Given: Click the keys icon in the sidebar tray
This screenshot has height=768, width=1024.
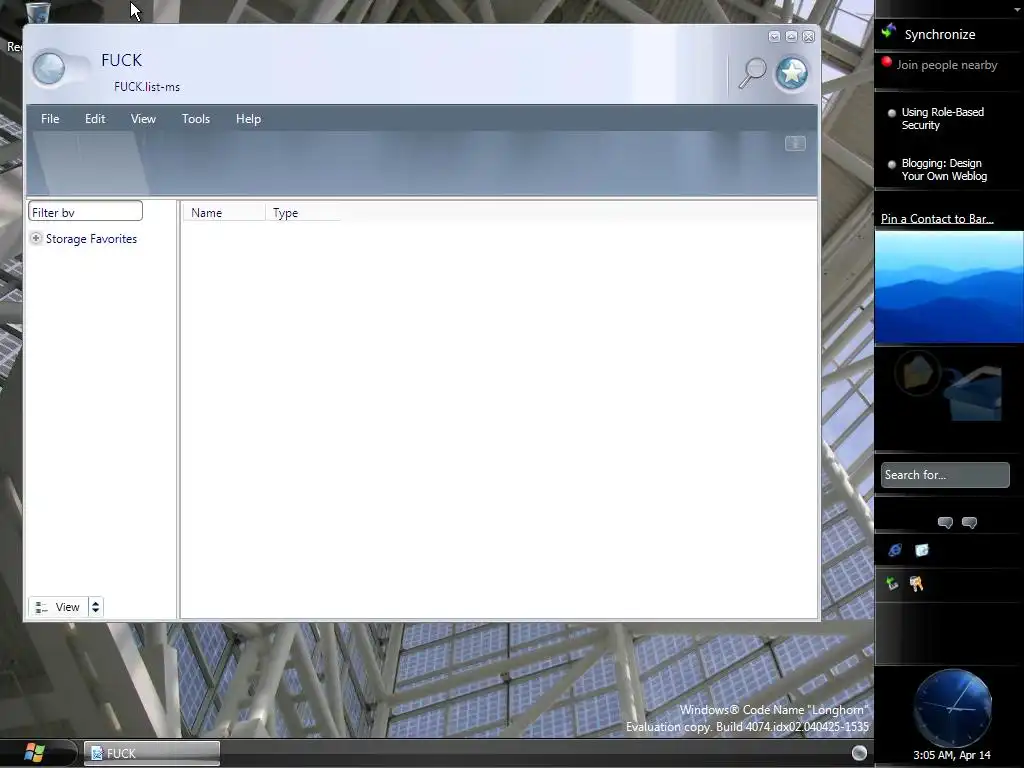Looking at the screenshot, I should 916,583.
